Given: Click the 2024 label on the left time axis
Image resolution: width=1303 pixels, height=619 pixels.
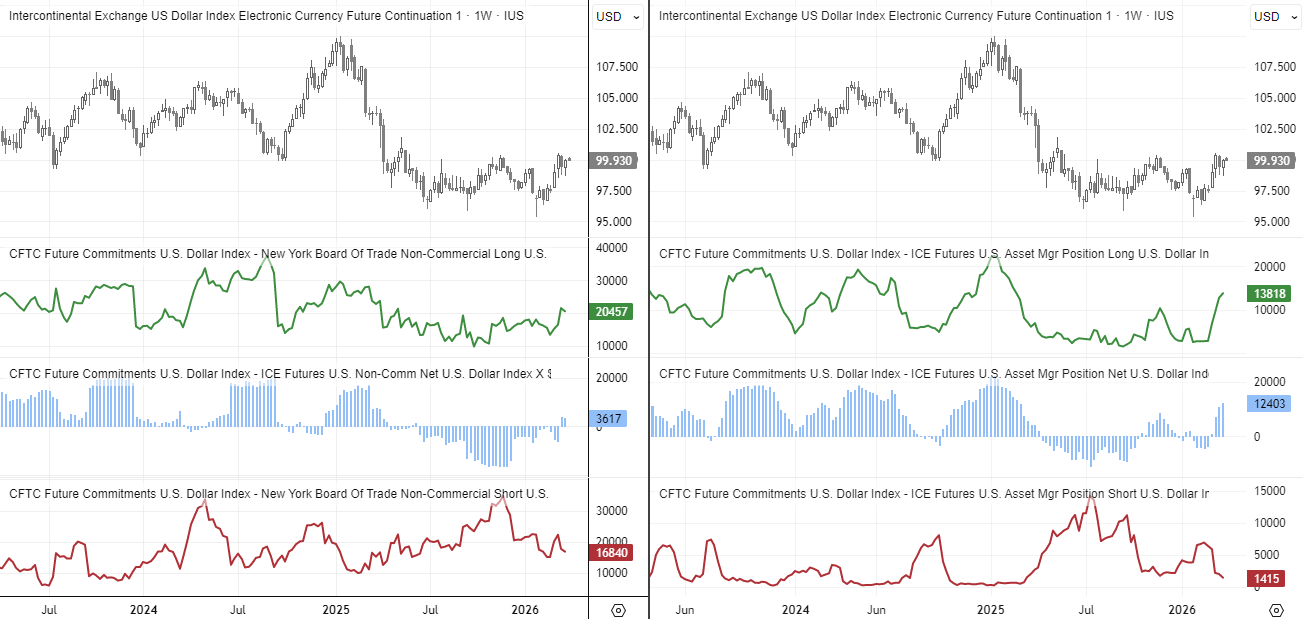Looking at the screenshot, I should coord(145,608).
